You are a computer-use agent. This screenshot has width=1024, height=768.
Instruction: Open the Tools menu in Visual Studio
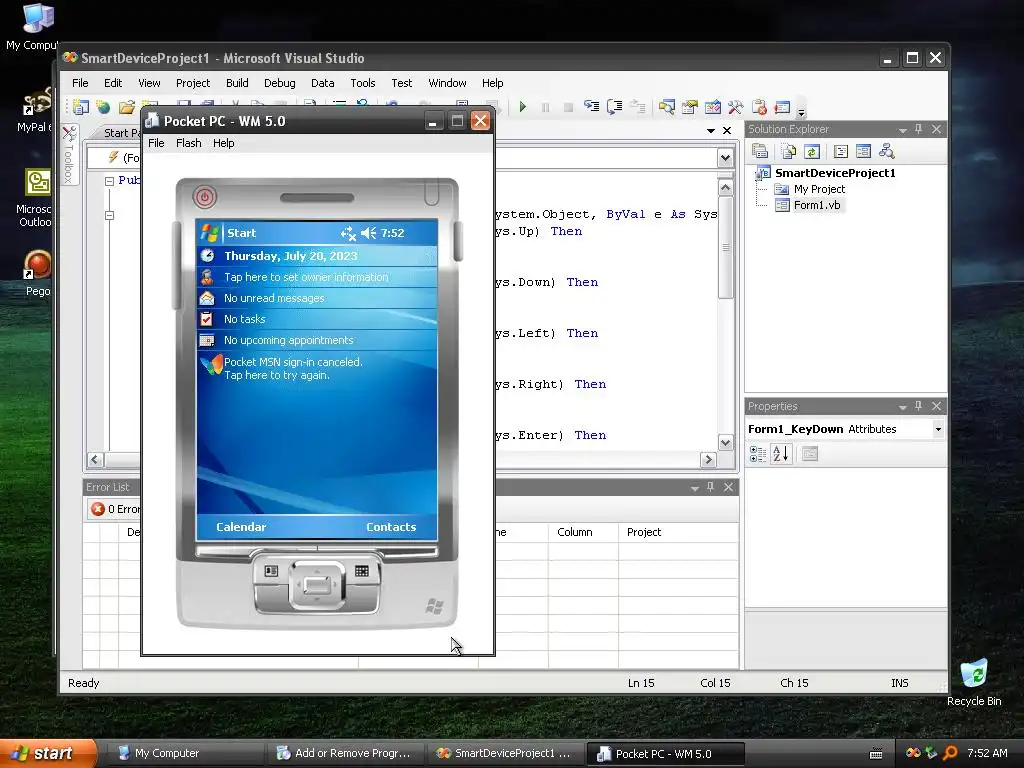[362, 83]
